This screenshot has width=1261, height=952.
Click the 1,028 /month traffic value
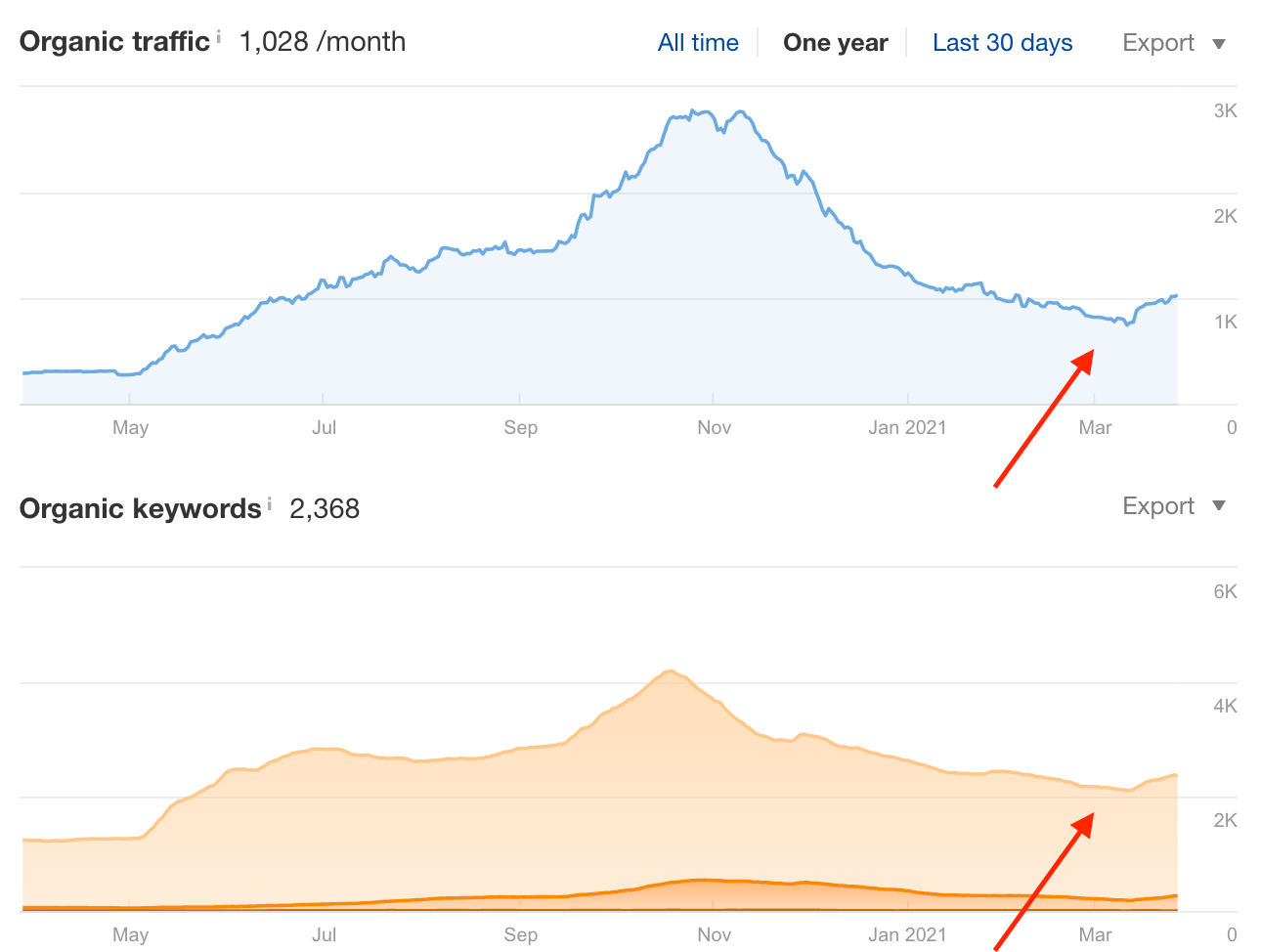click(322, 42)
